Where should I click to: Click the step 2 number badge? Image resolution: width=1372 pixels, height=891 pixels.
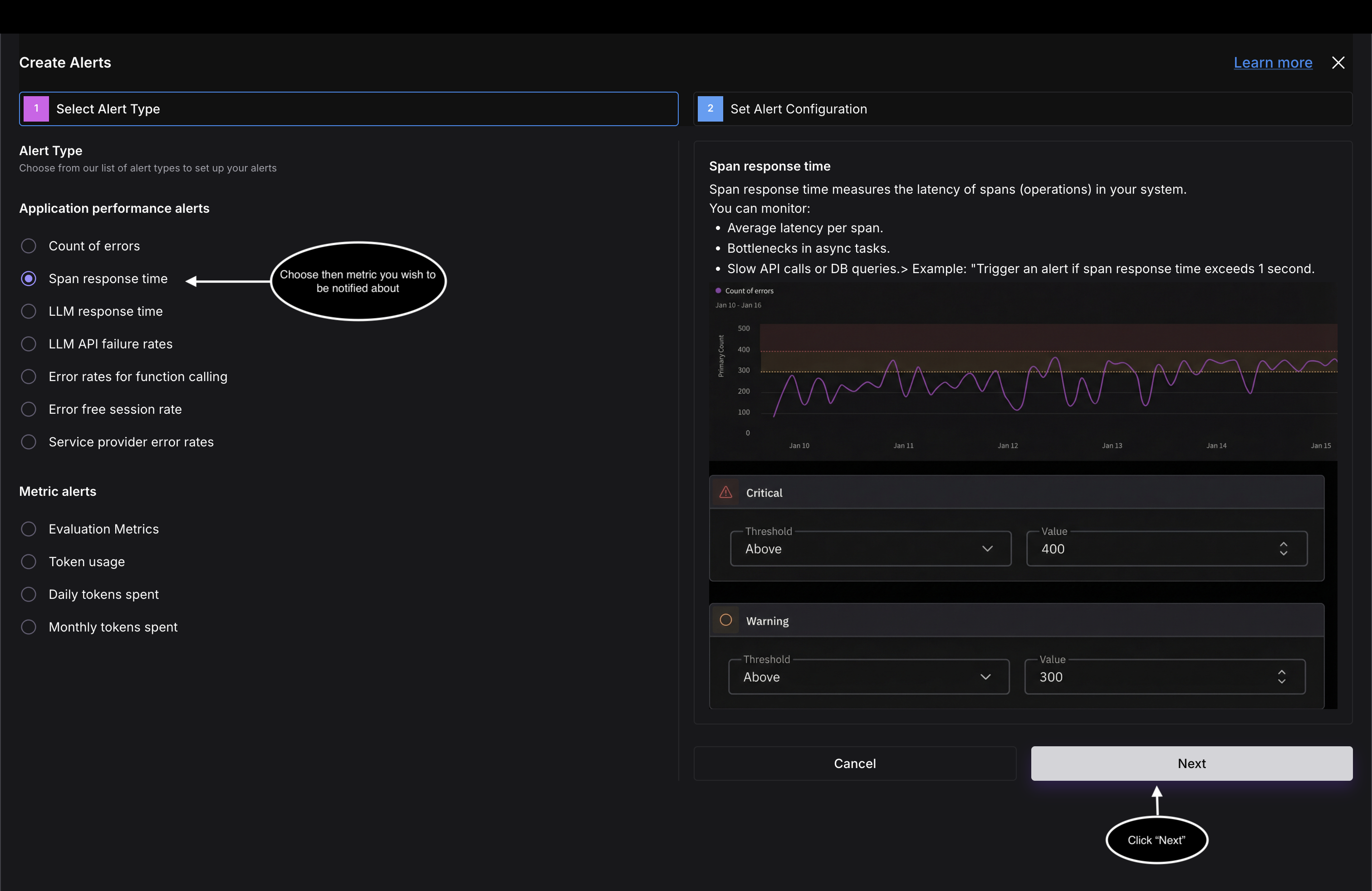(x=710, y=108)
